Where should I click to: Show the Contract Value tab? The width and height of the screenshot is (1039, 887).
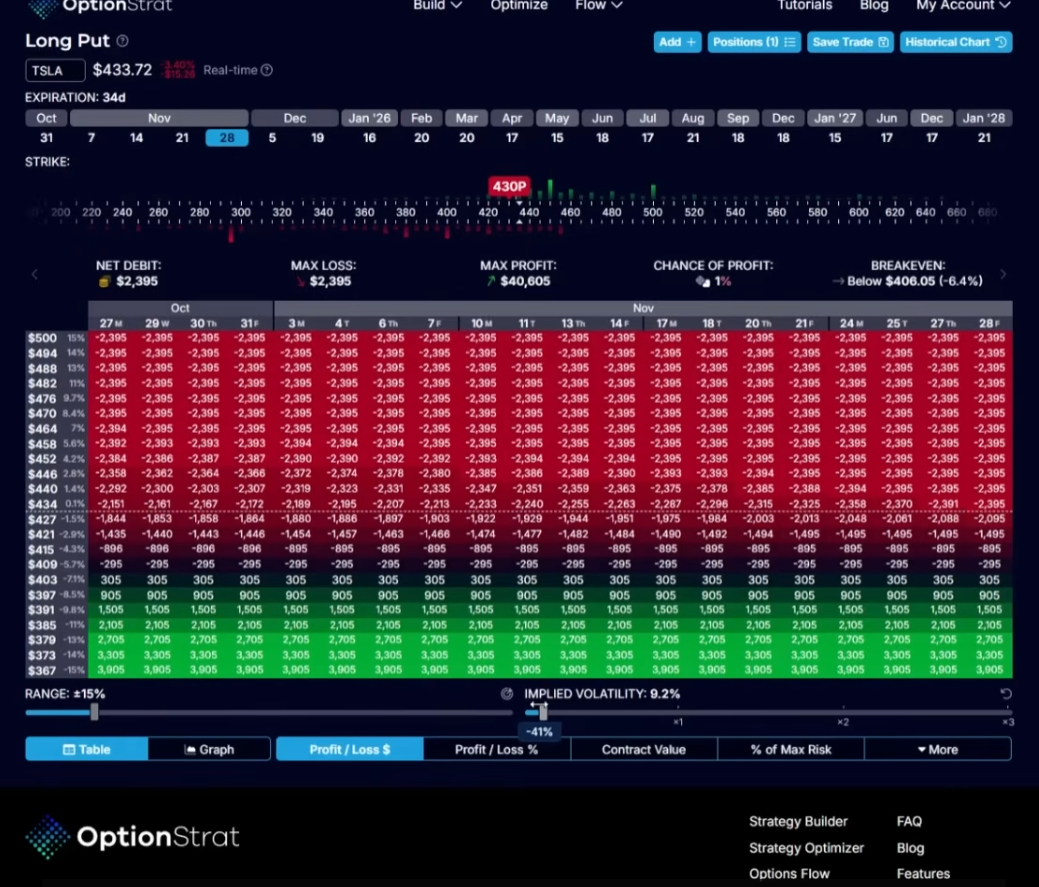pyautogui.click(x=643, y=749)
